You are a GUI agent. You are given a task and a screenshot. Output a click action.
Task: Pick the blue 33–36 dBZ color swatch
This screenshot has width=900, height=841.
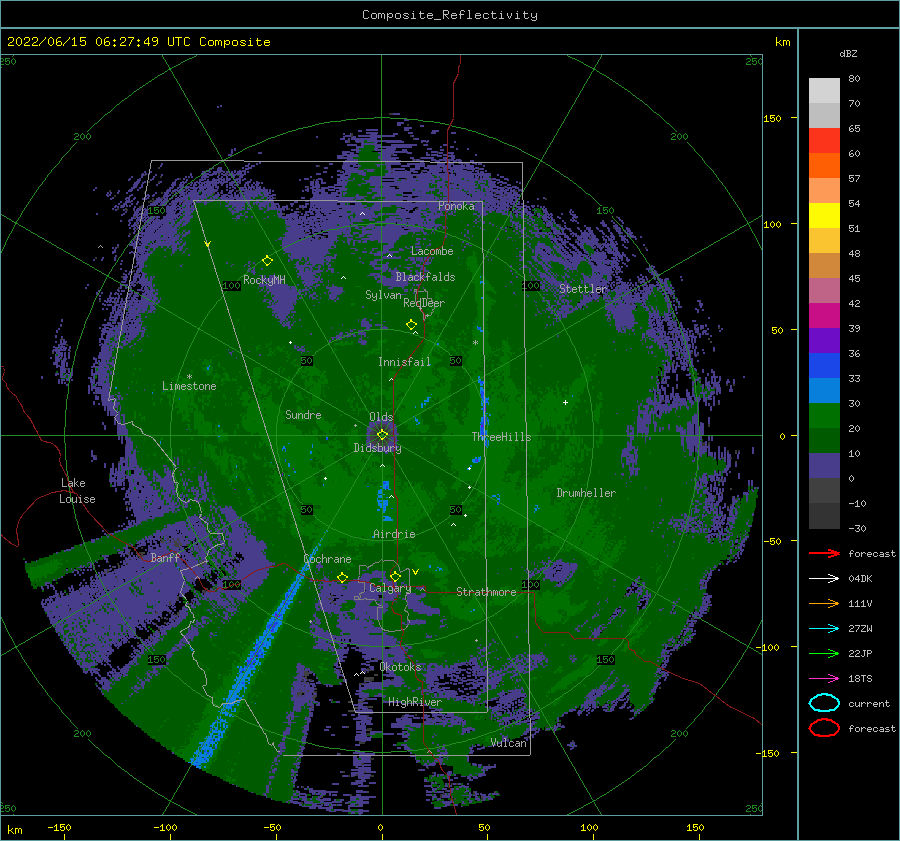click(x=824, y=365)
